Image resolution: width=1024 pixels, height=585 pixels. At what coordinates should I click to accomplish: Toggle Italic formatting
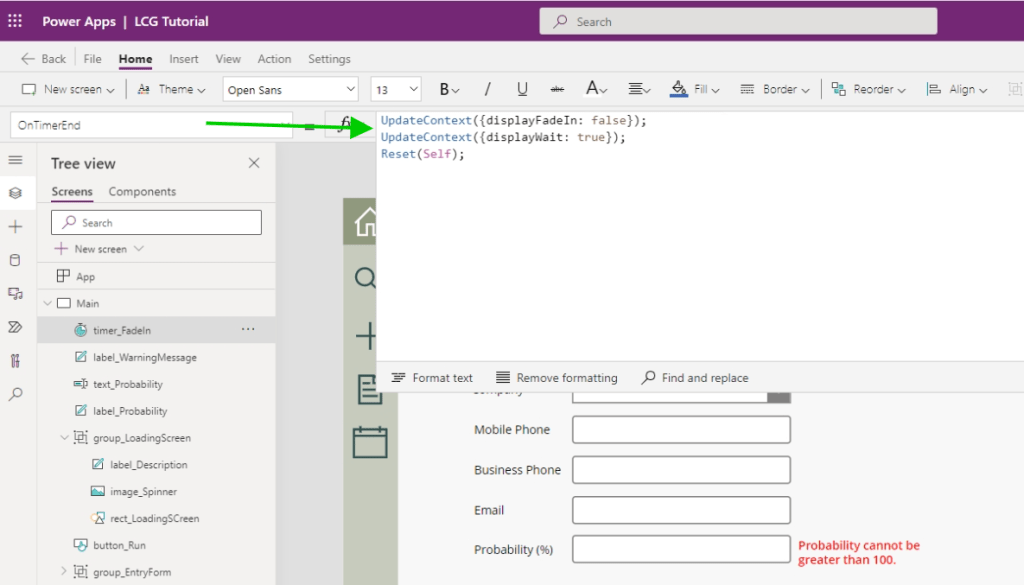coord(487,89)
